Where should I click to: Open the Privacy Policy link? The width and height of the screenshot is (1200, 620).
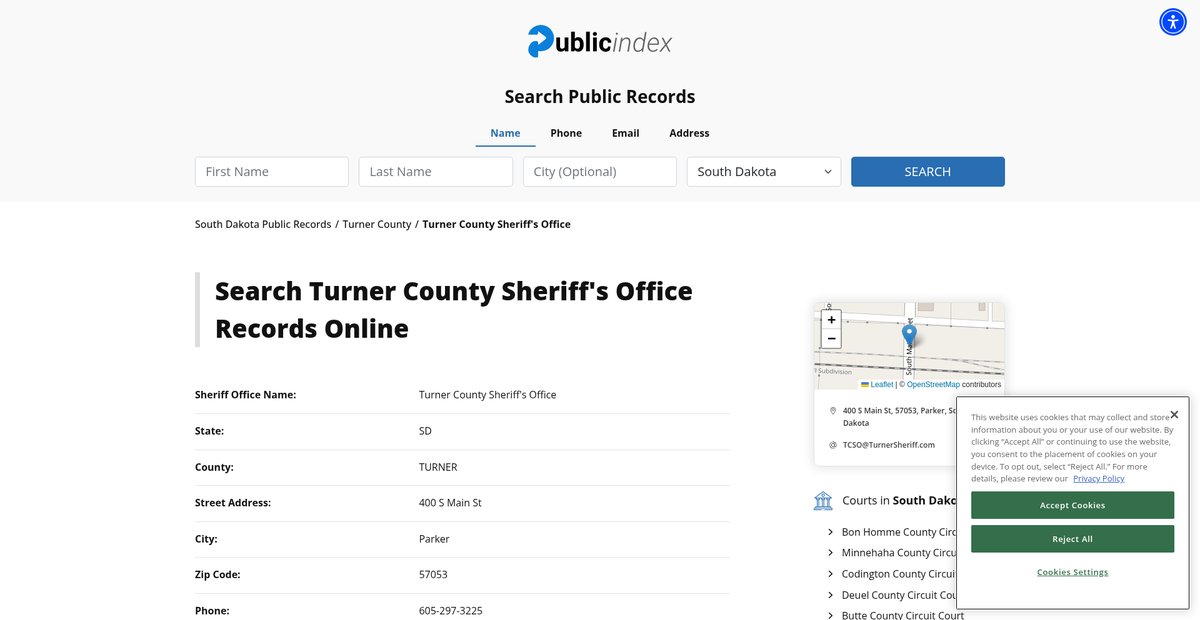click(x=1098, y=479)
